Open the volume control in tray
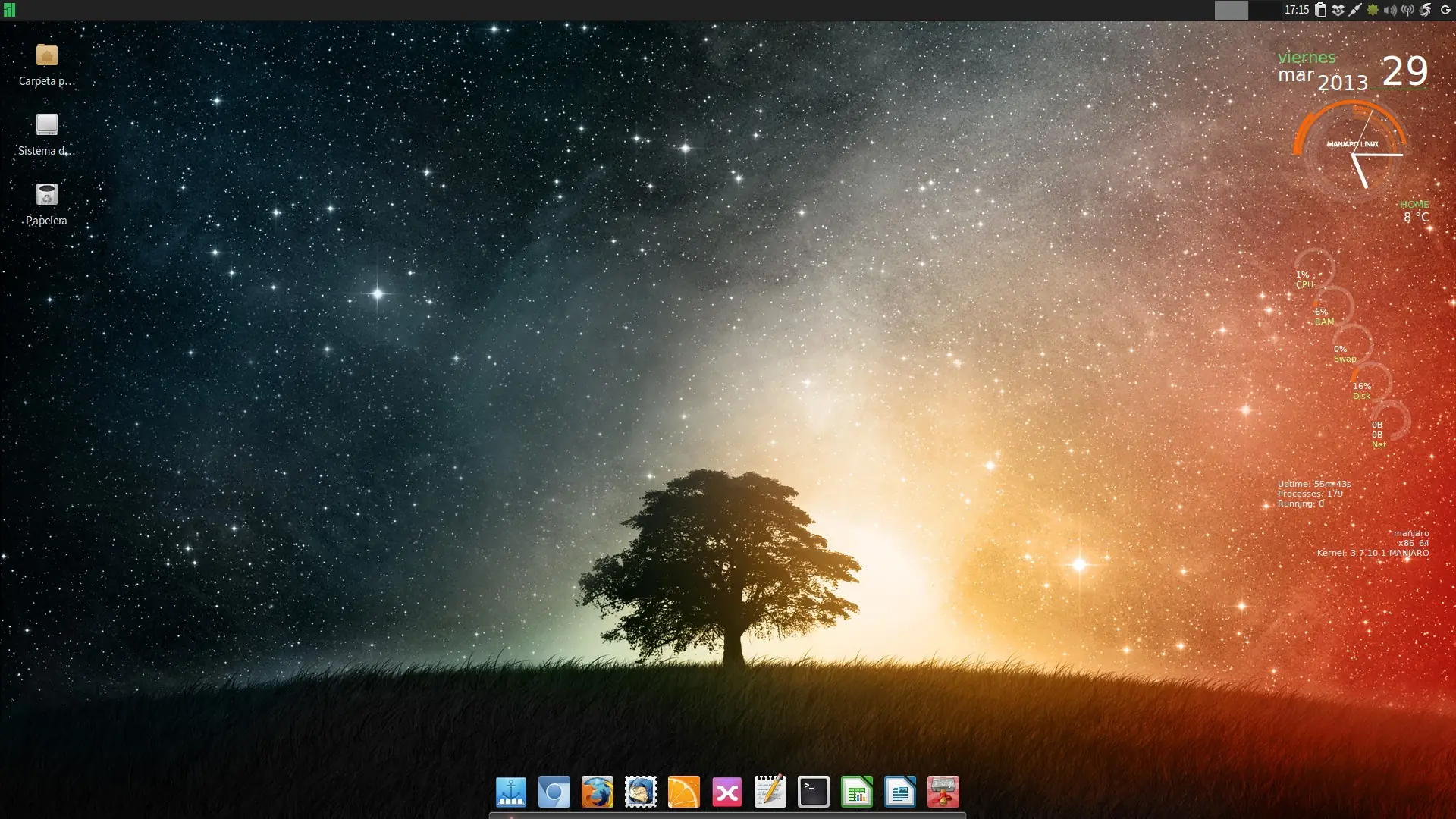 click(1390, 10)
